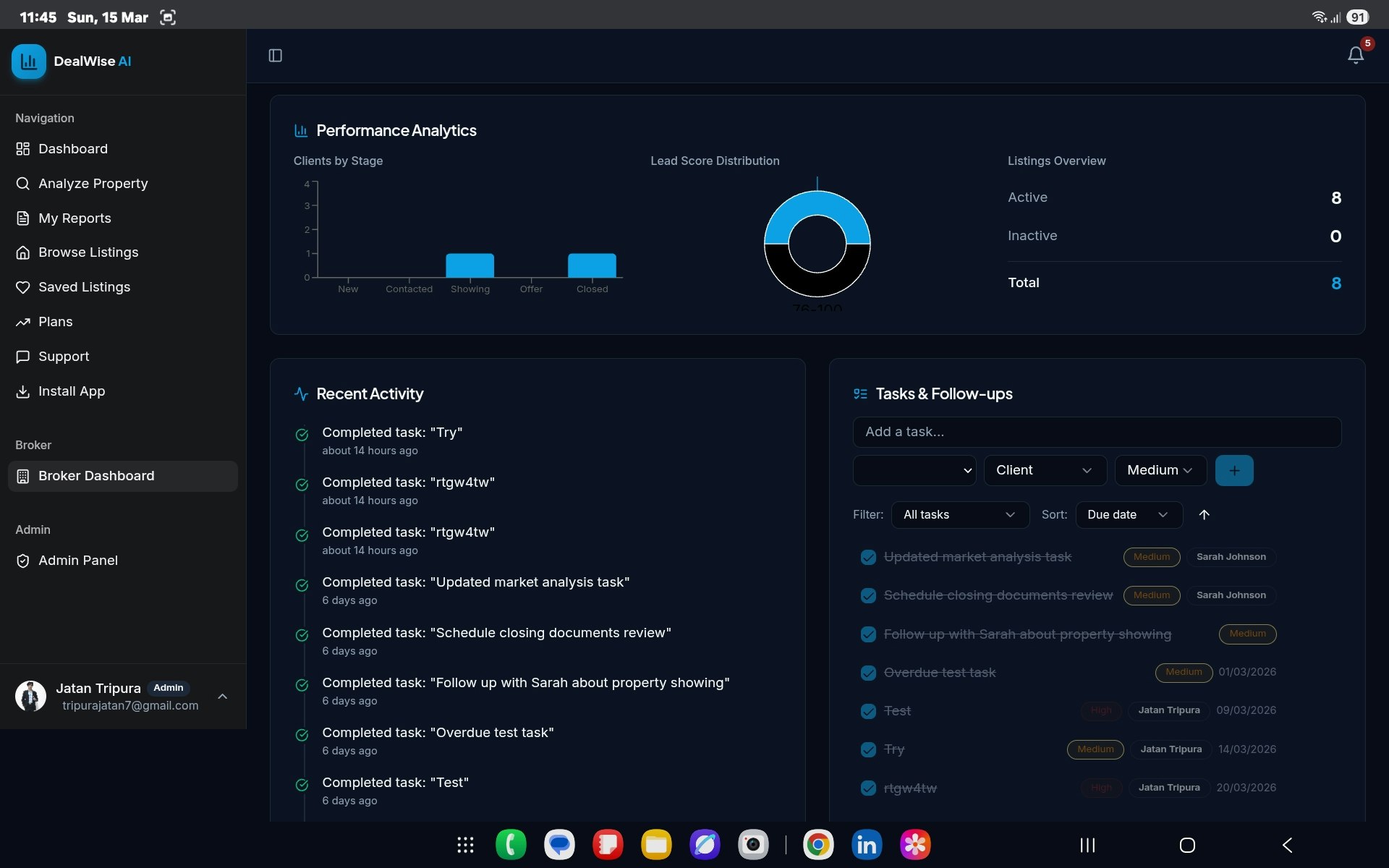The width and height of the screenshot is (1389, 868).
Task: Open the Client assignee dropdown
Action: click(1045, 470)
